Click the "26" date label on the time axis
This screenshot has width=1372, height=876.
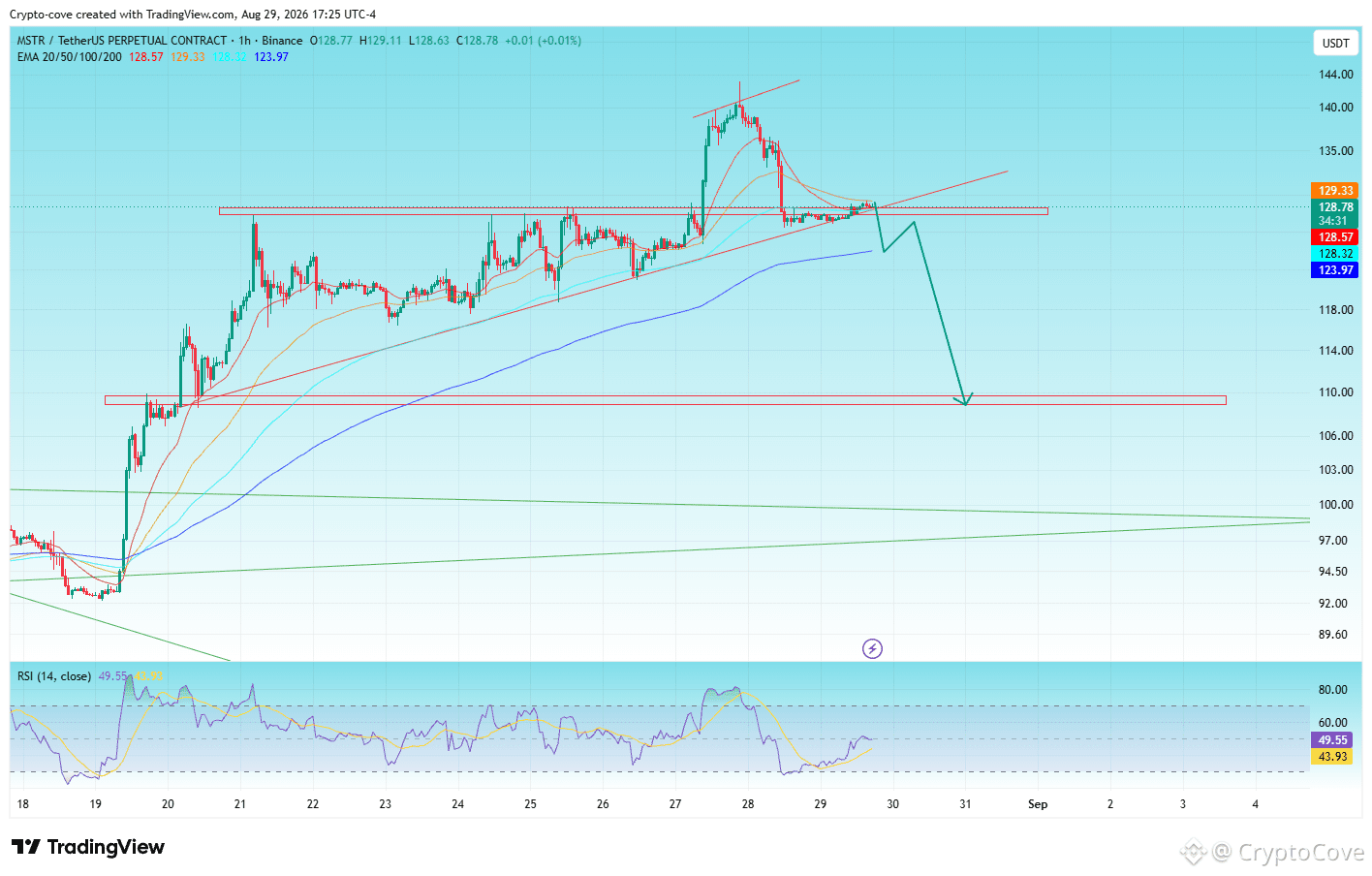pos(603,804)
